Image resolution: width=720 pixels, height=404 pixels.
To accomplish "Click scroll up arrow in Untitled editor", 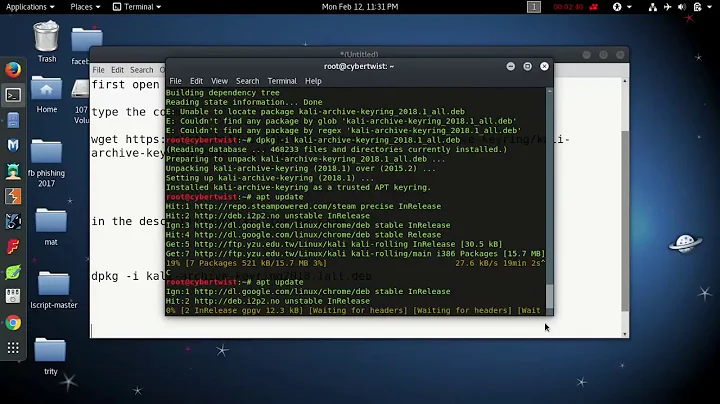I will [x=625, y=81].
